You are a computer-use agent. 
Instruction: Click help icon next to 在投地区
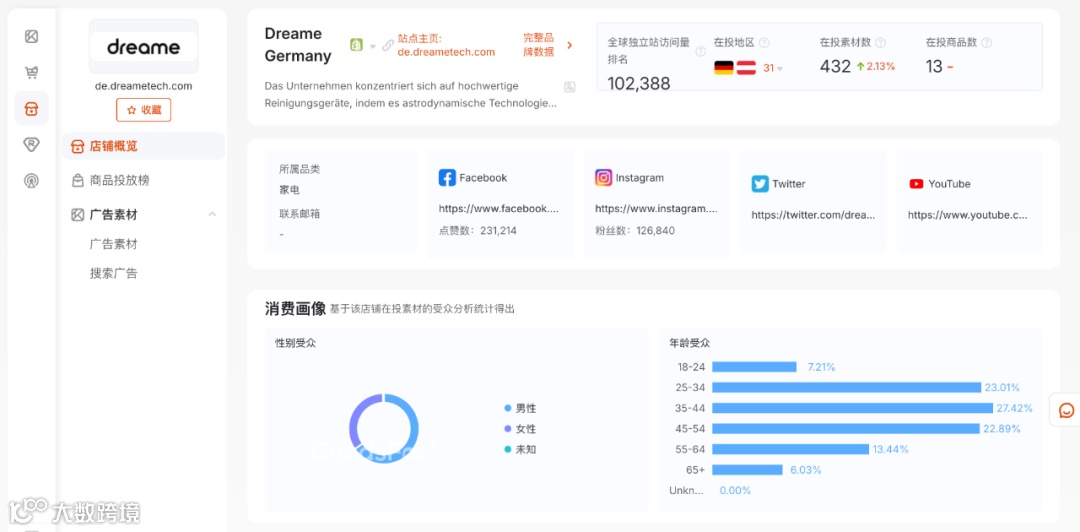[x=764, y=43]
